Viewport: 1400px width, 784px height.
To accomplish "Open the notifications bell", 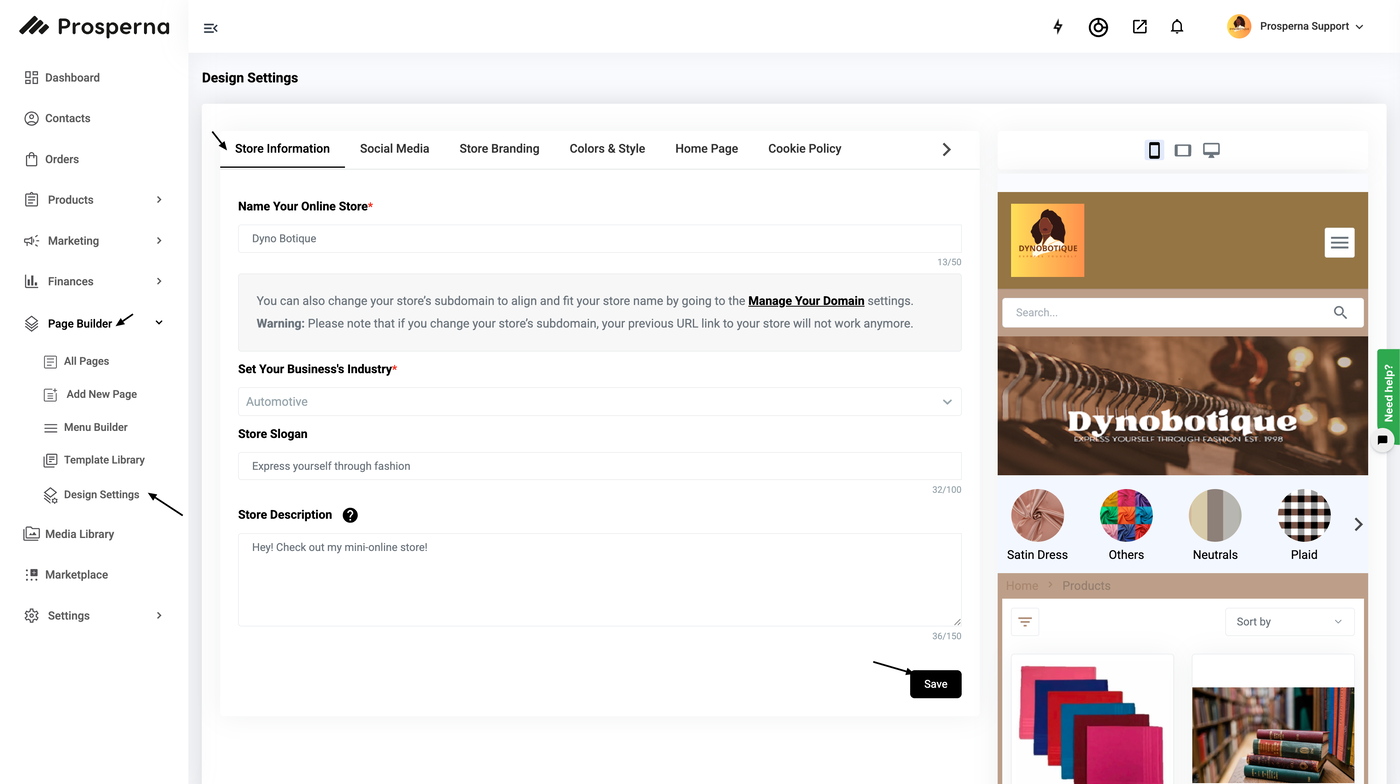I will (1177, 27).
